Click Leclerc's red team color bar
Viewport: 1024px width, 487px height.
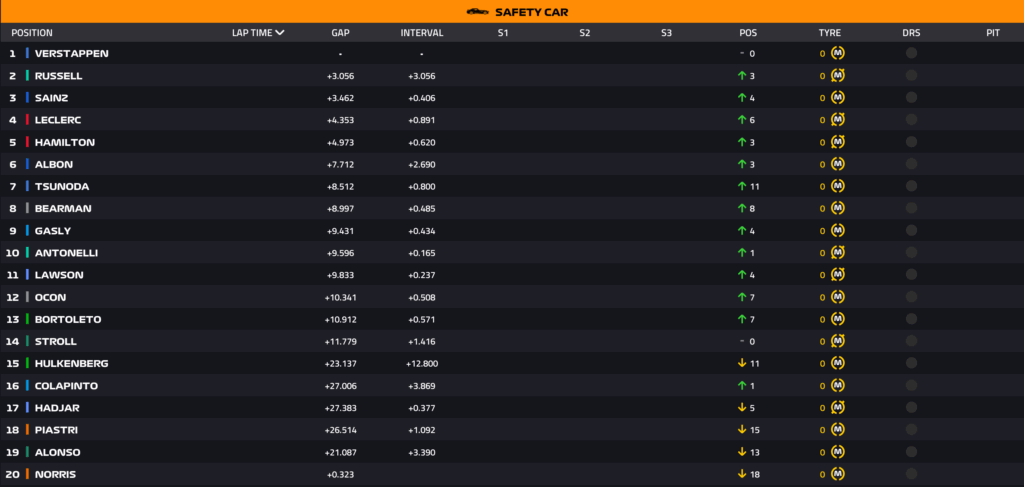tap(27, 120)
